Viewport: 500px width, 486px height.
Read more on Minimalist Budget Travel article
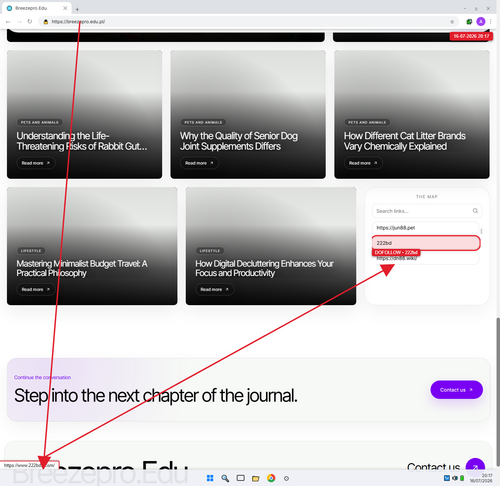(36, 289)
